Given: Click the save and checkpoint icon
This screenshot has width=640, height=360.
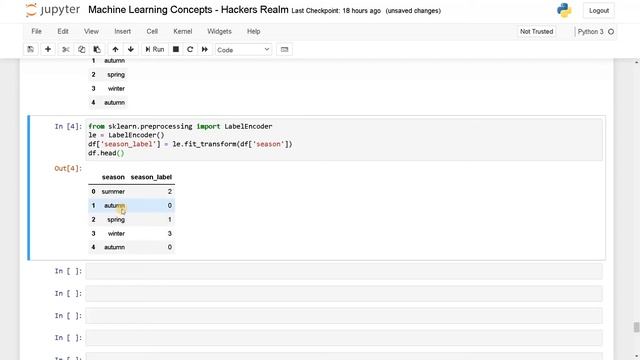Looking at the screenshot, I should [31, 49].
